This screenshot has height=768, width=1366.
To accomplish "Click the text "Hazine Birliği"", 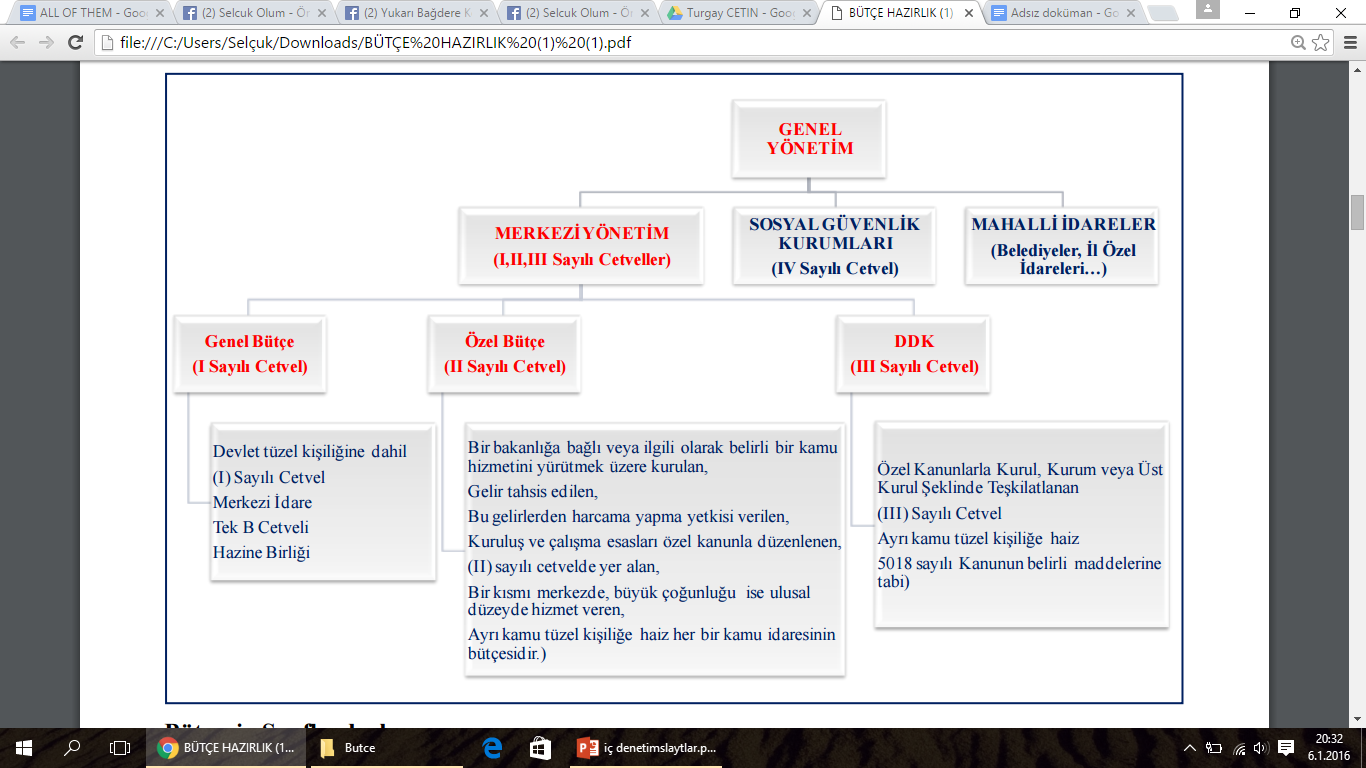I will [261, 552].
